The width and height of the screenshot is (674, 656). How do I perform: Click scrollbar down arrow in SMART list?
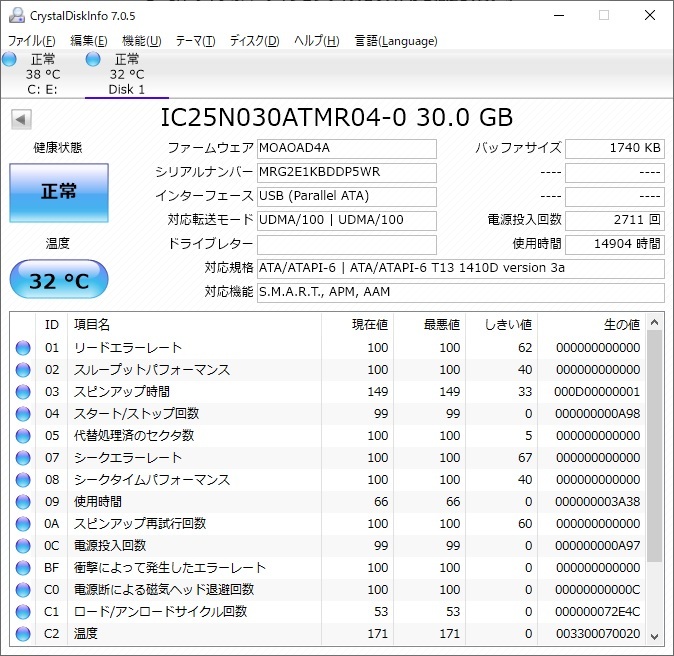pyautogui.click(x=655, y=637)
